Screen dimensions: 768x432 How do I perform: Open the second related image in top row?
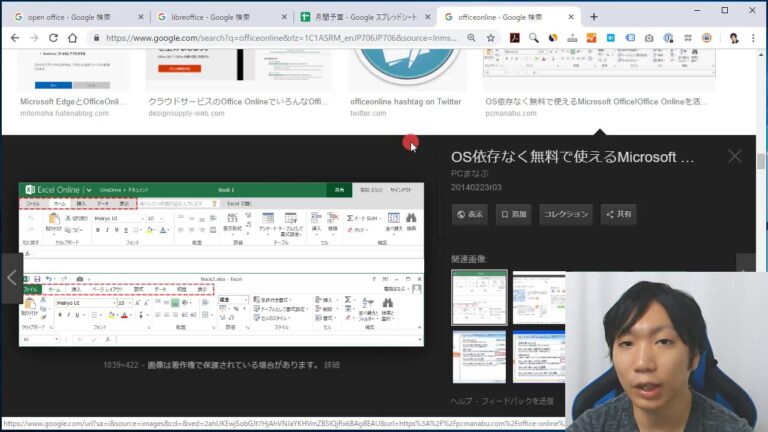539,297
